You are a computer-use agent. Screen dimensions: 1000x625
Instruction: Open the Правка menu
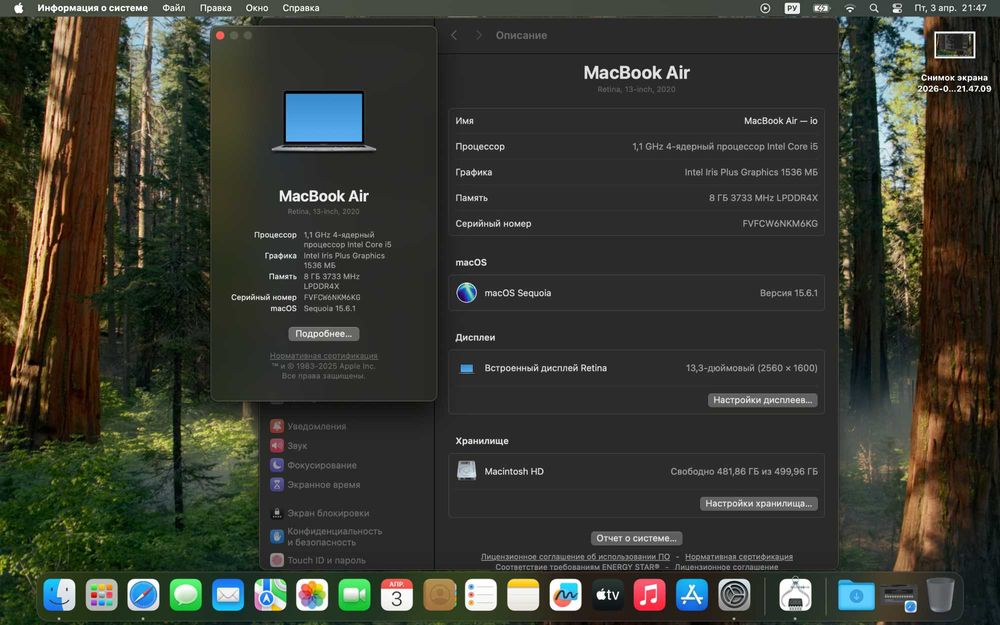coord(216,8)
